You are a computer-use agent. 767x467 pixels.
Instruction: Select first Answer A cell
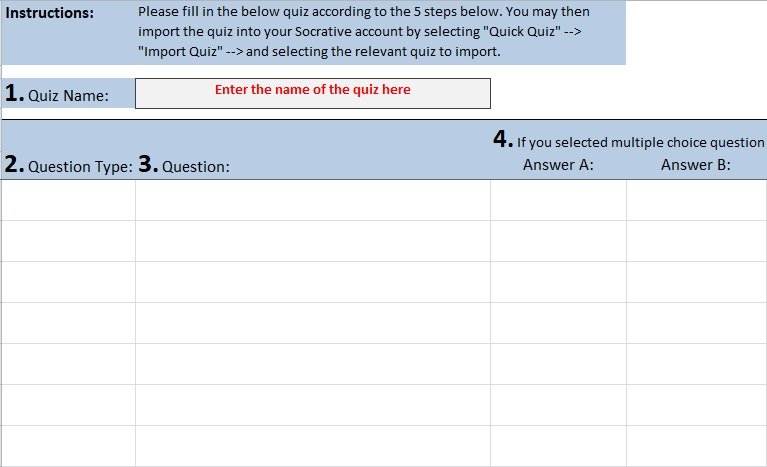(559, 200)
